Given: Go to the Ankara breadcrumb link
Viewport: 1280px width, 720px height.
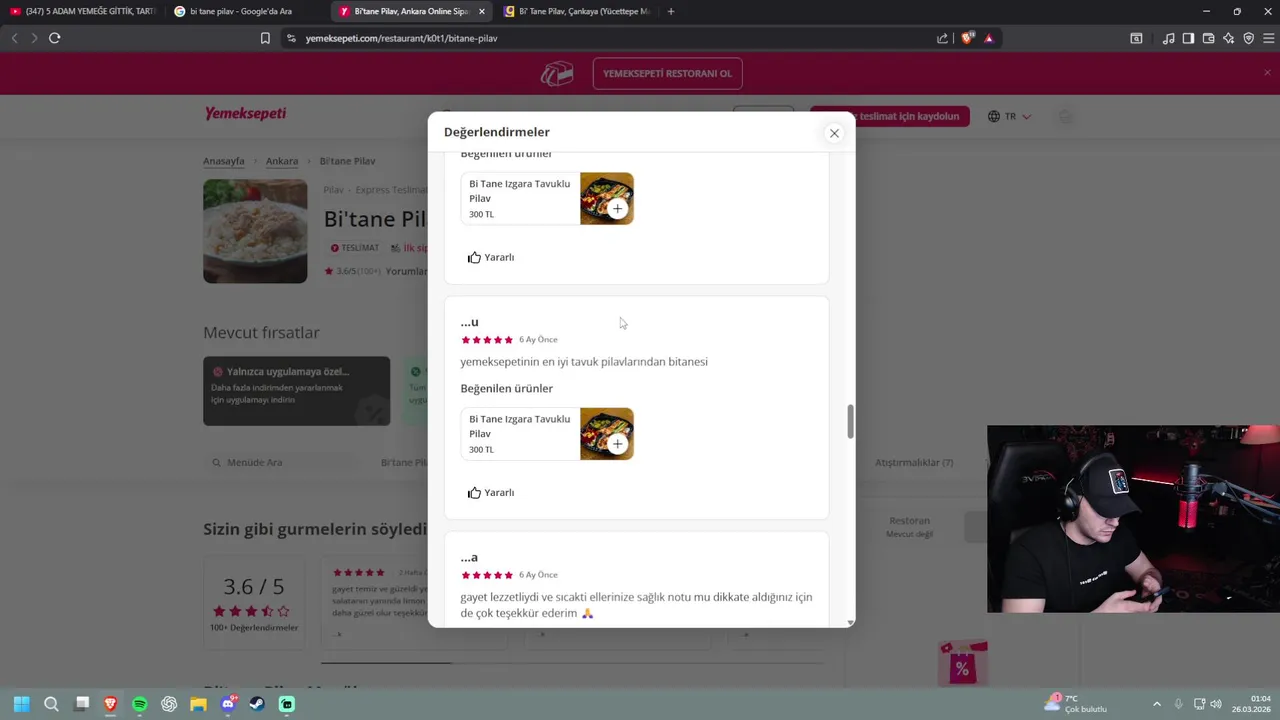Looking at the screenshot, I should coord(282,161).
